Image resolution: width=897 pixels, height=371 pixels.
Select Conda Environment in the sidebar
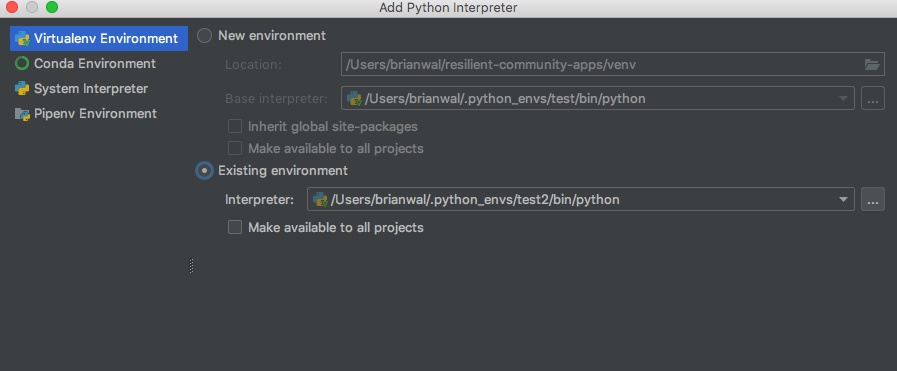(94, 63)
